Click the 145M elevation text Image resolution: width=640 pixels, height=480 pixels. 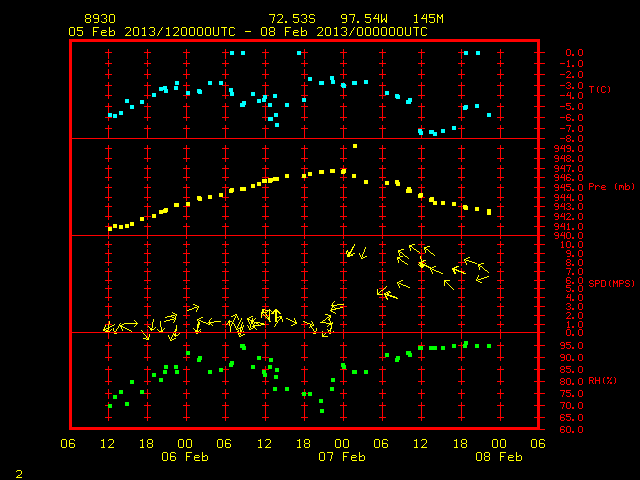[x=428, y=19]
